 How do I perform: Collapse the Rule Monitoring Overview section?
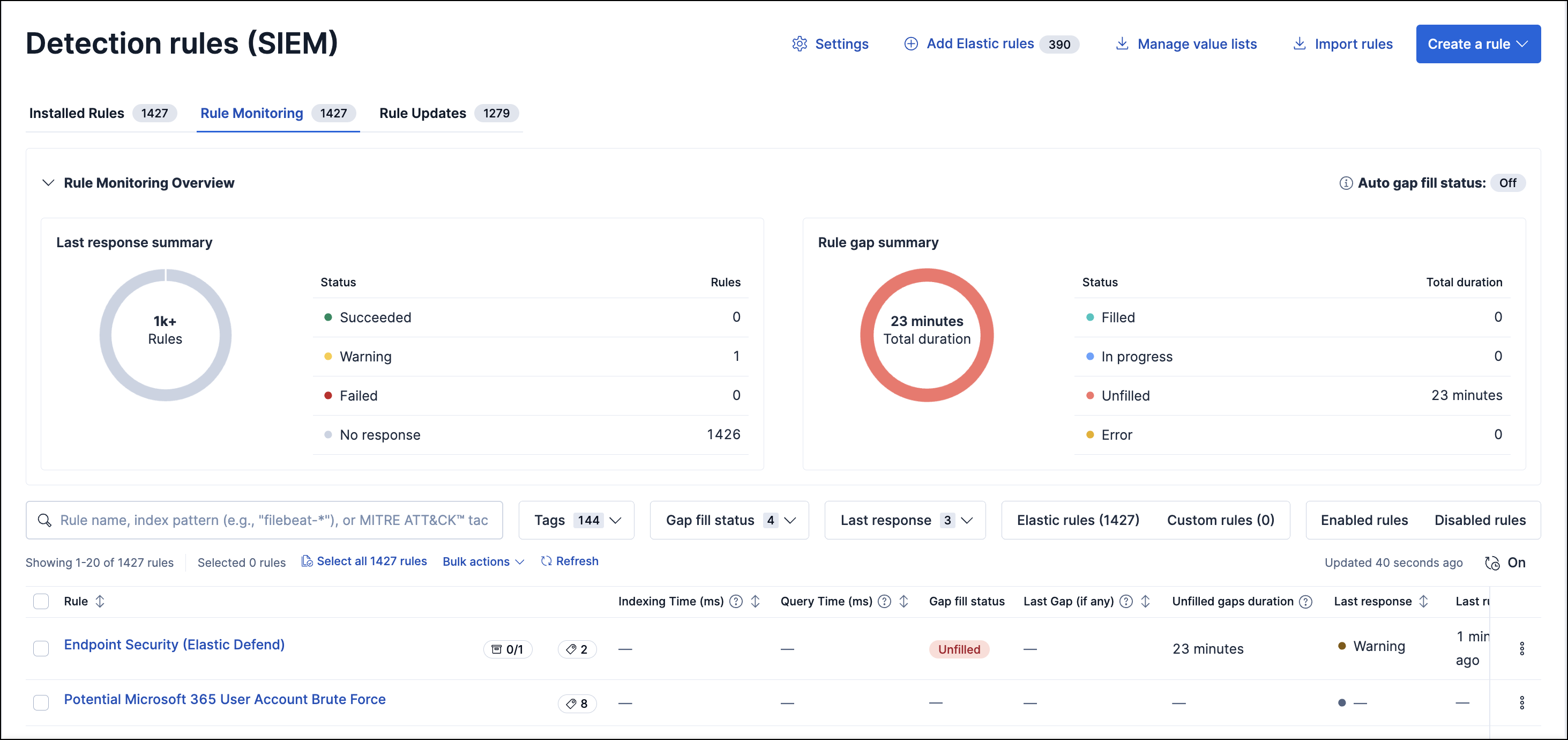(x=48, y=183)
